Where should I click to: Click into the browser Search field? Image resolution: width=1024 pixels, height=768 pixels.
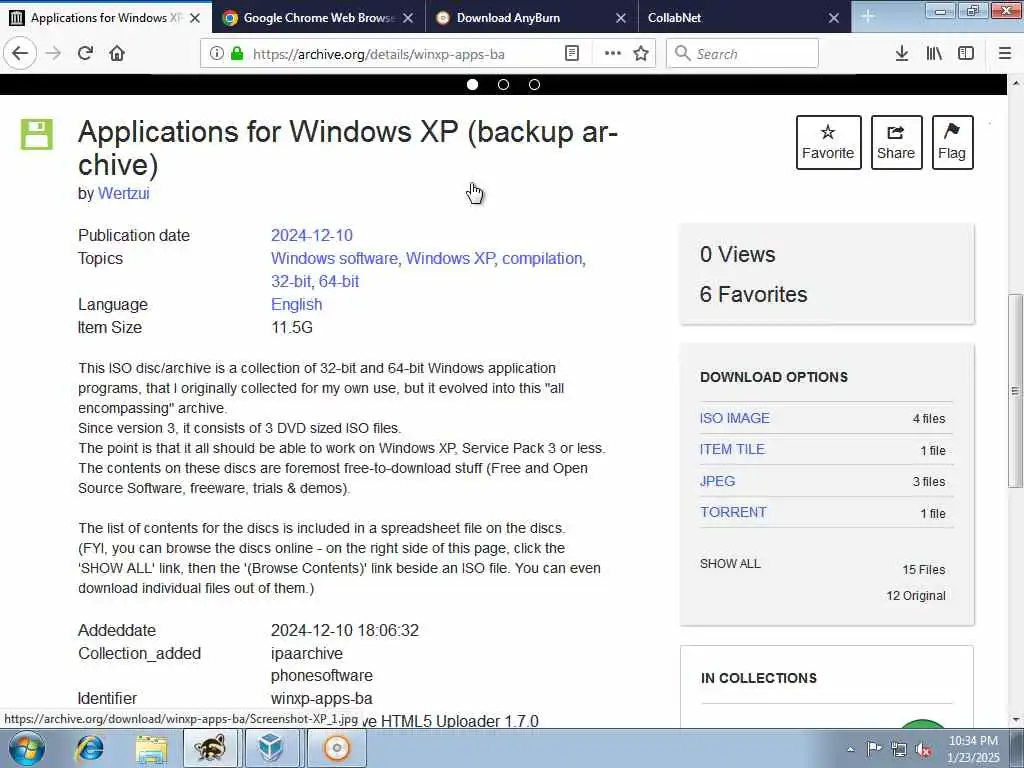(x=743, y=54)
